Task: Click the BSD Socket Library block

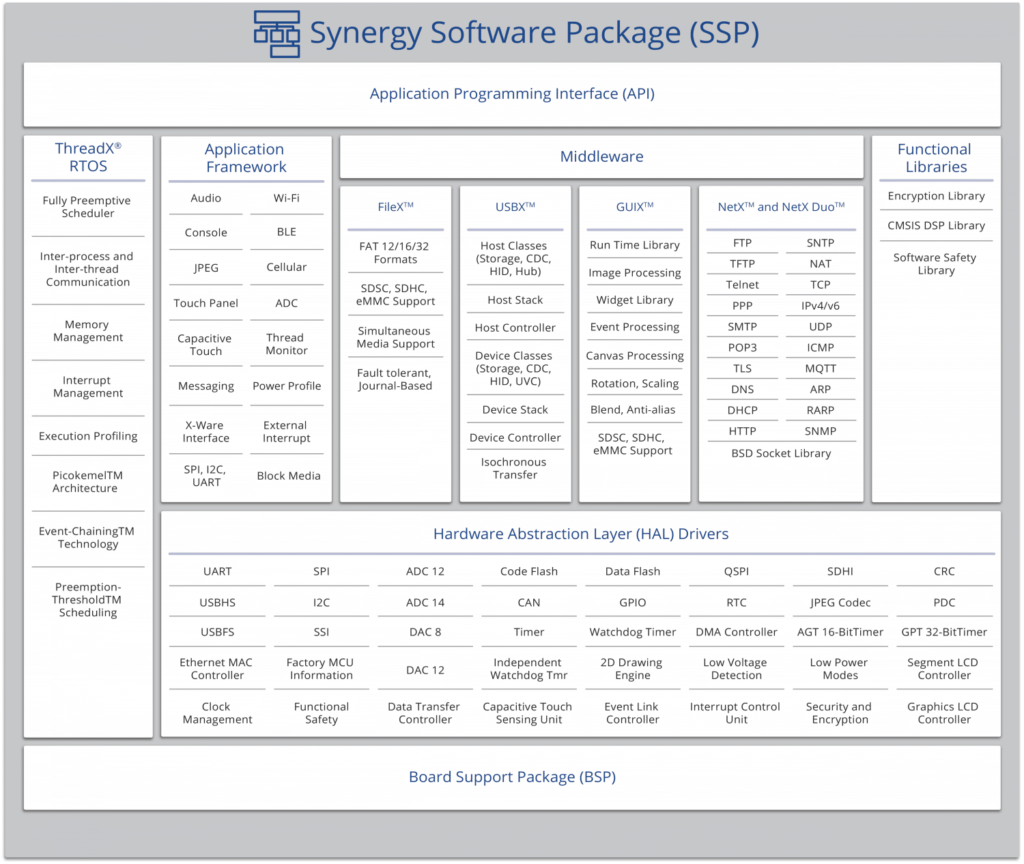Action: [x=782, y=453]
